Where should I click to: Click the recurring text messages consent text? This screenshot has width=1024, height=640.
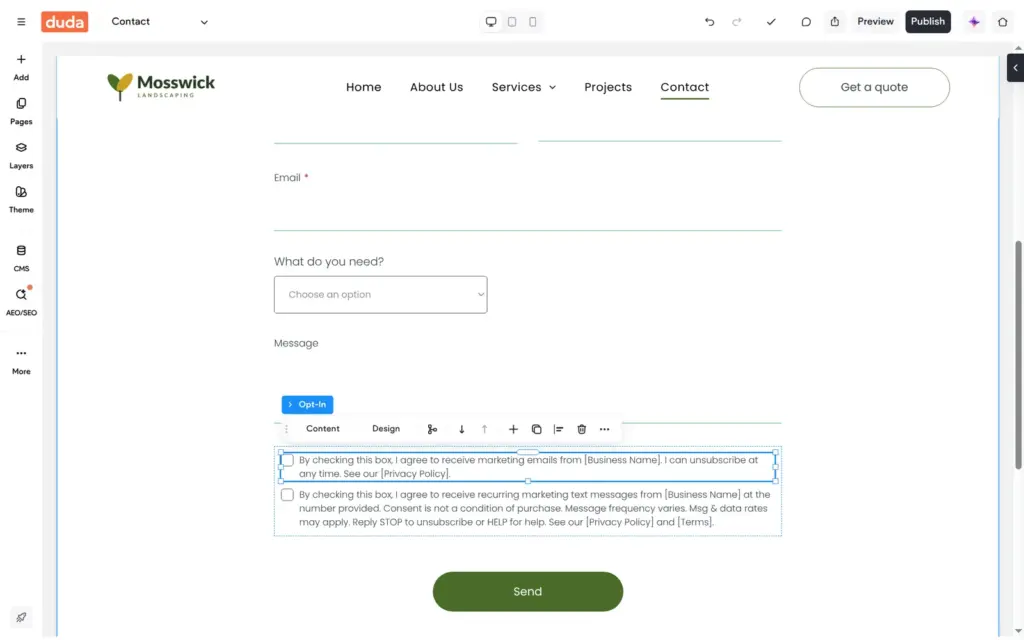coord(534,509)
